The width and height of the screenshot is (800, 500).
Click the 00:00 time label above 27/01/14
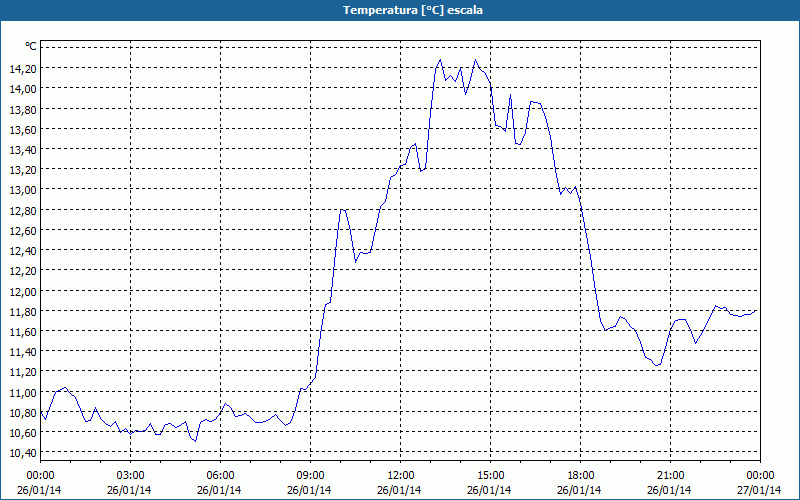tap(760, 476)
